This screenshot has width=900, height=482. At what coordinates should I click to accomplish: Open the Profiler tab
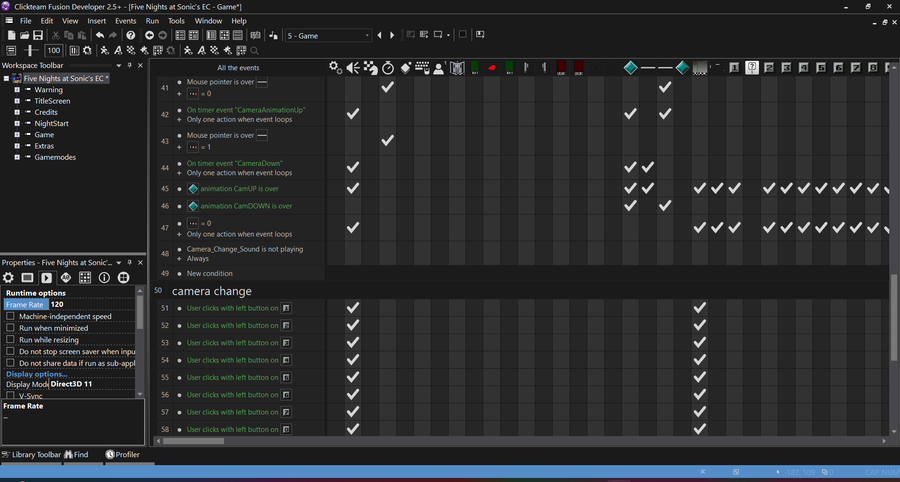(123, 454)
